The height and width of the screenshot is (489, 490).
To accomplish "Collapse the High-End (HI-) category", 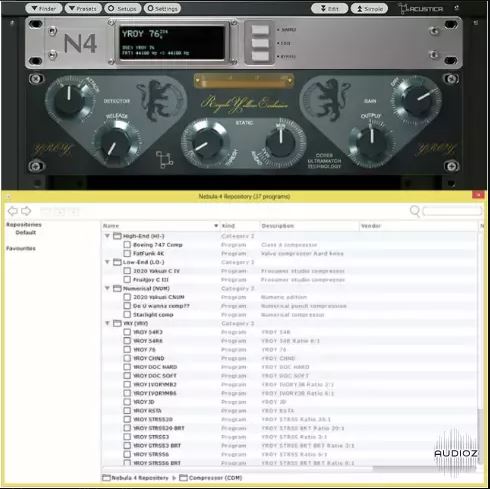I will (107, 236).
